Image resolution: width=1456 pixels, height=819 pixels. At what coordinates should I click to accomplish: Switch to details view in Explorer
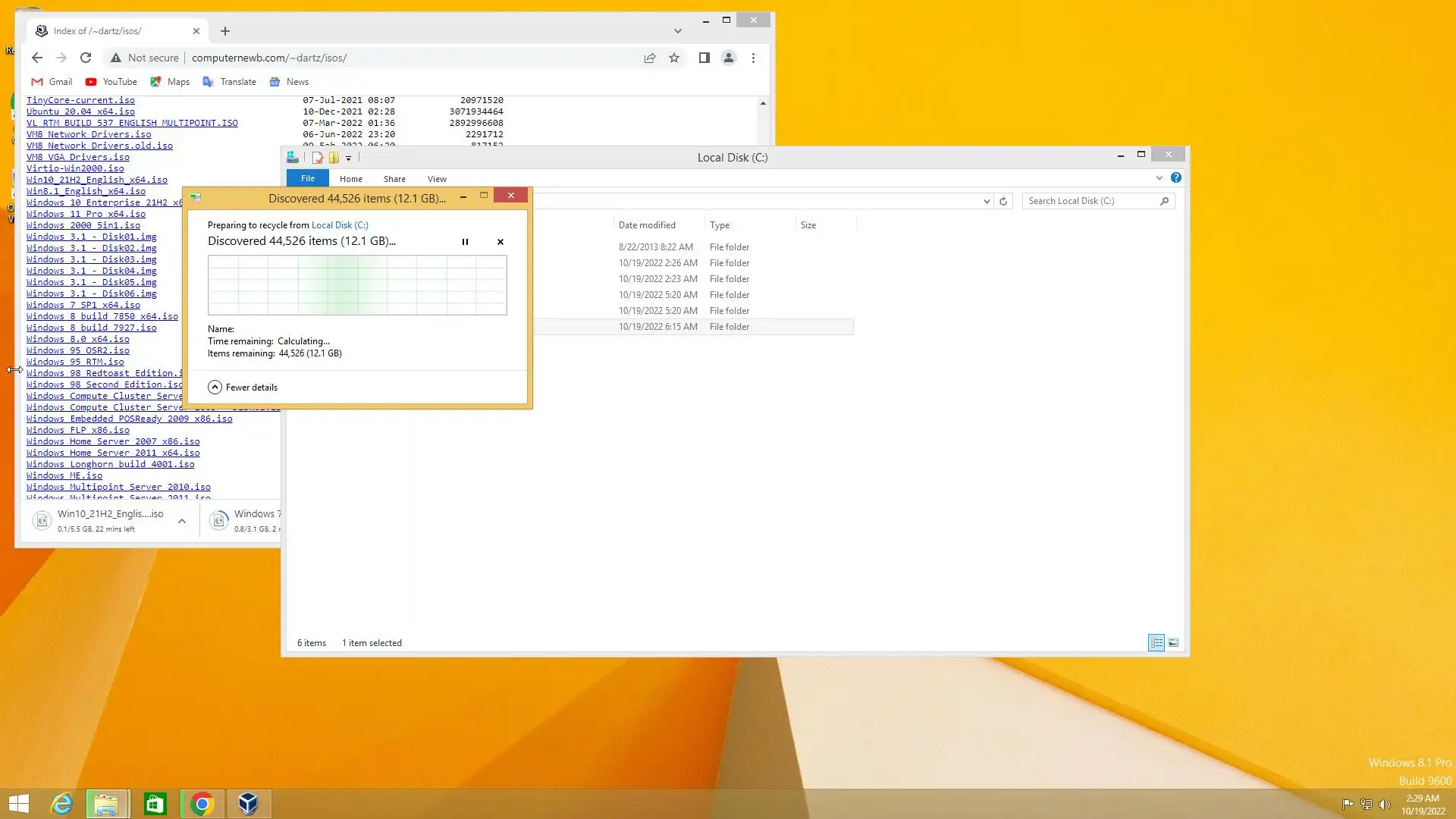1156,643
